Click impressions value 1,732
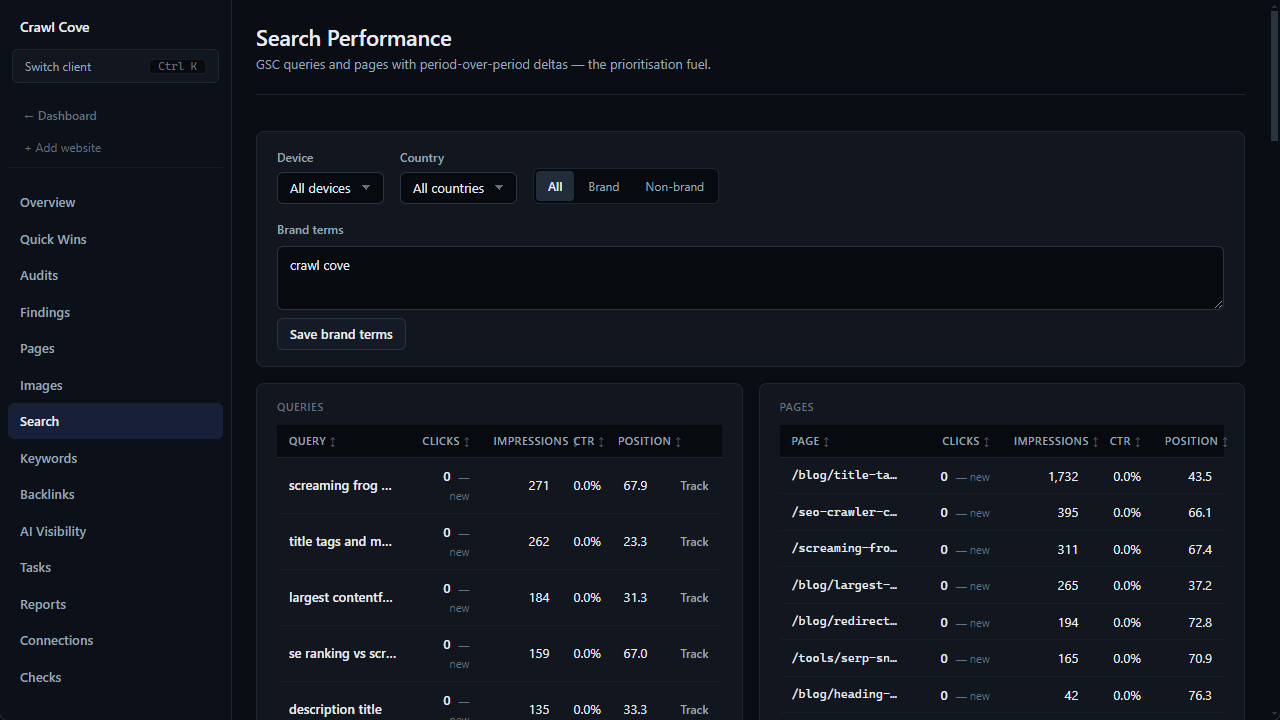 click(x=1063, y=477)
